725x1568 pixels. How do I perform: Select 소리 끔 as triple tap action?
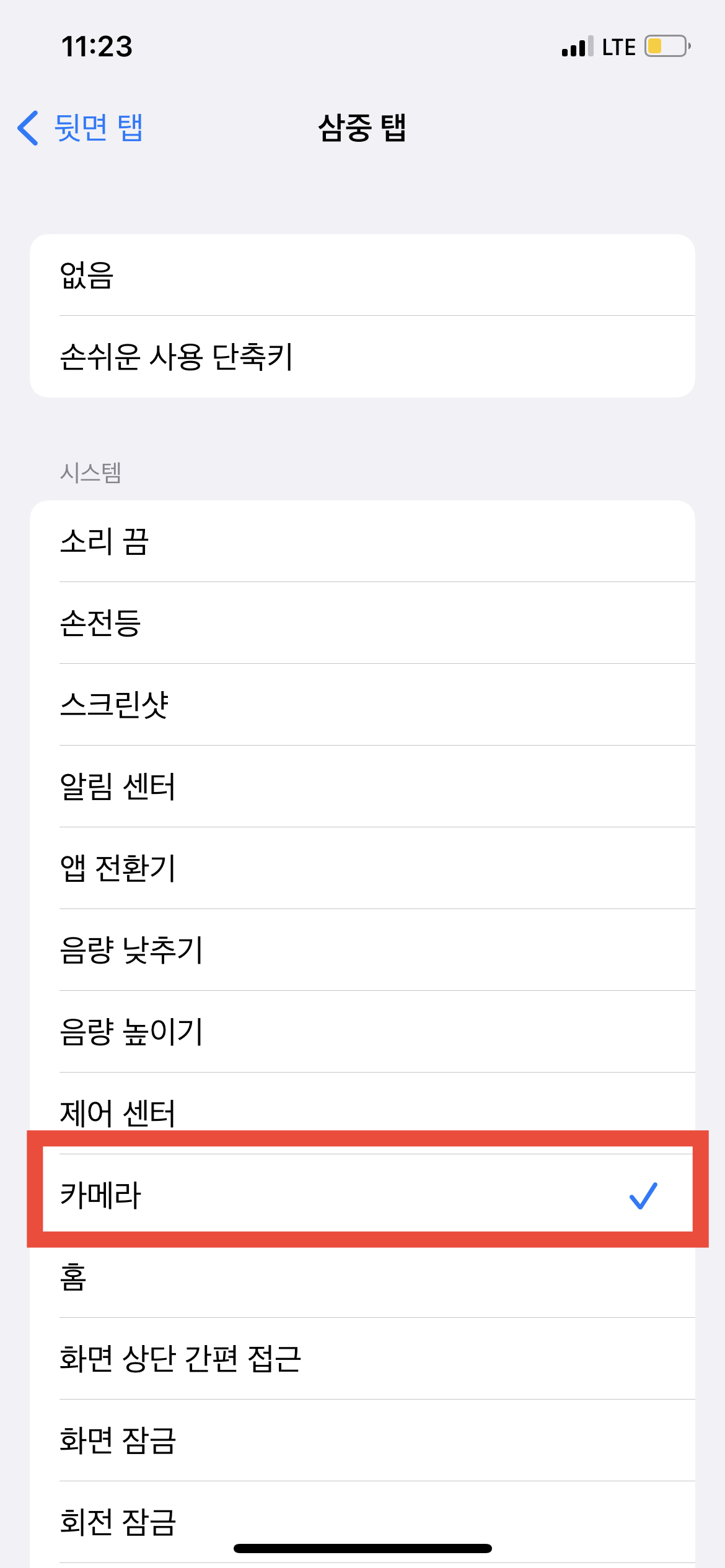362,541
